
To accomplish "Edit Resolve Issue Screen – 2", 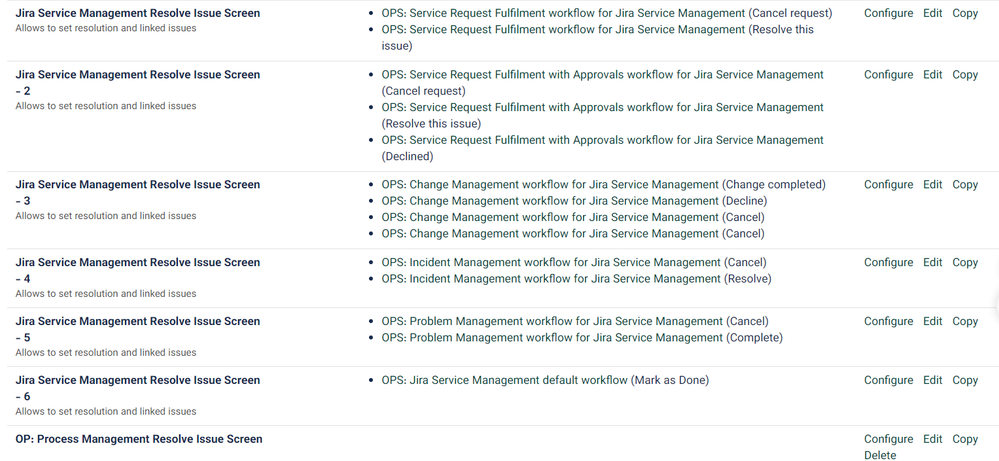I will click(932, 74).
